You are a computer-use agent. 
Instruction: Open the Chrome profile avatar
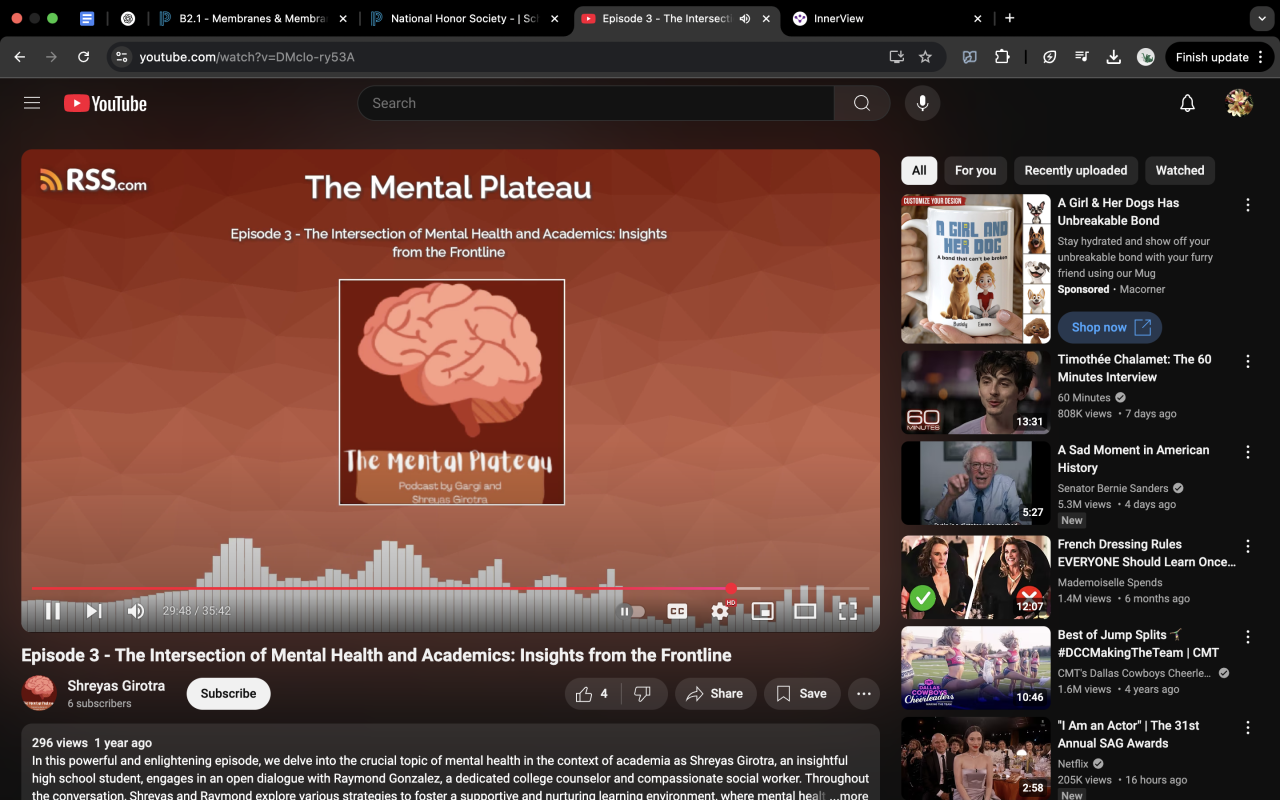point(1146,57)
